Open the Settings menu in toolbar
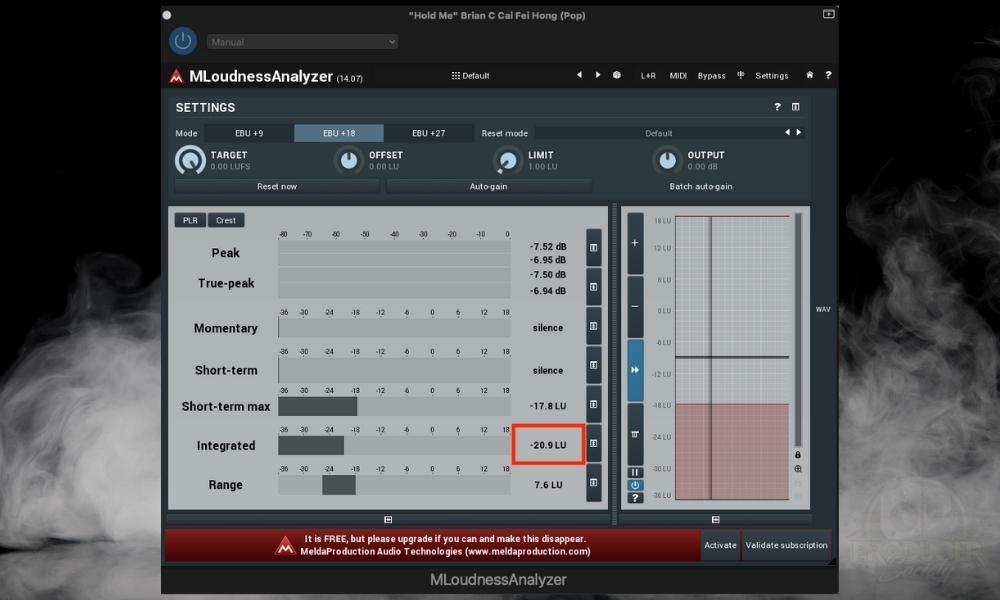The image size is (1000, 600). (772, 76)
